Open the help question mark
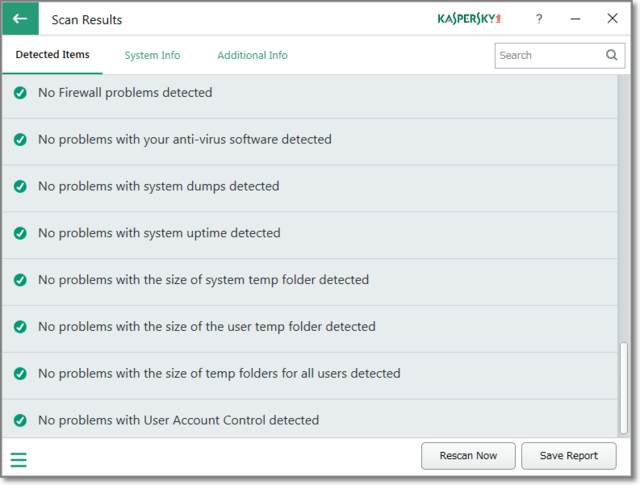This screenshot has height=485, width=640. [x=539, y=19]
